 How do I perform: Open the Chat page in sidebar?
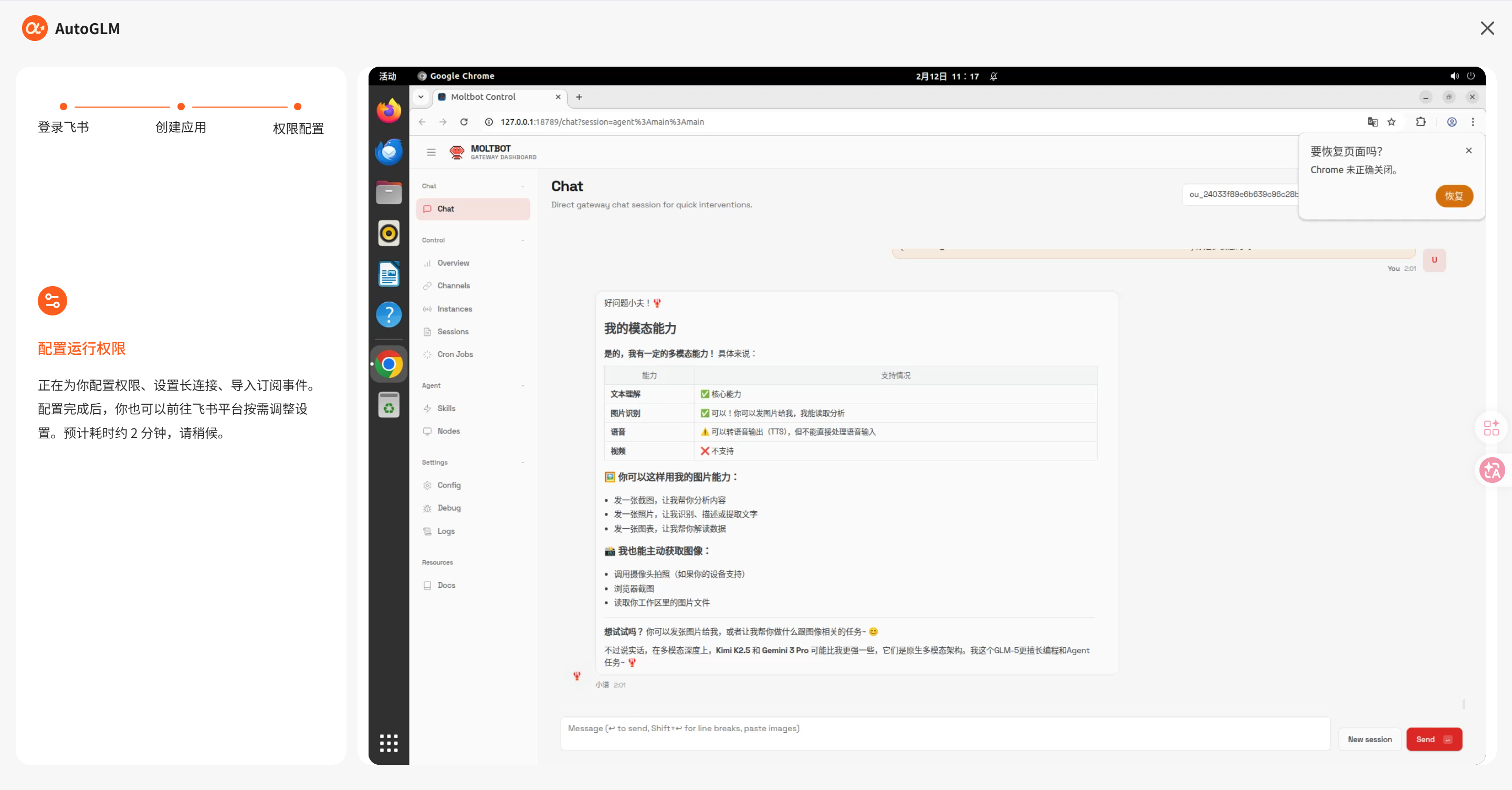(x=473, y=209)
